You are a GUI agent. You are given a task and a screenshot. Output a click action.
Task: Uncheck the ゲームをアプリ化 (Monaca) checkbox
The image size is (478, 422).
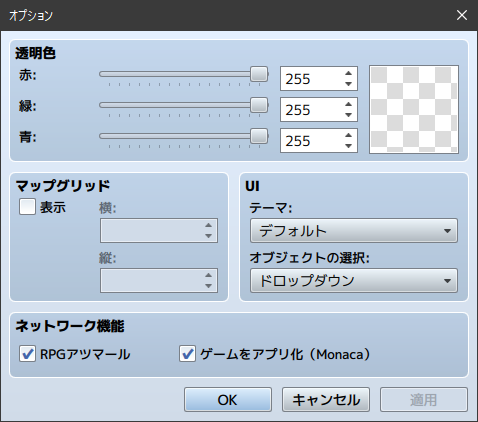187,354
